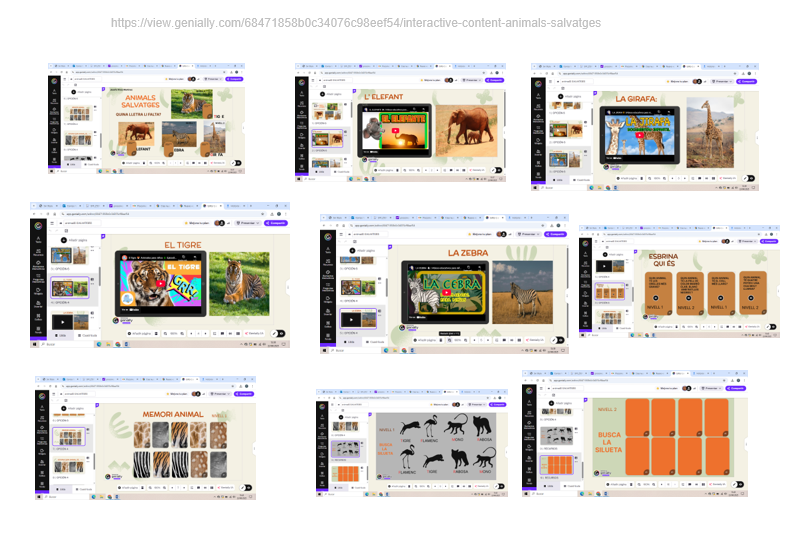
Task: Select Text tool in La Zebra editor sidebar
Action: tap(328, 250)
